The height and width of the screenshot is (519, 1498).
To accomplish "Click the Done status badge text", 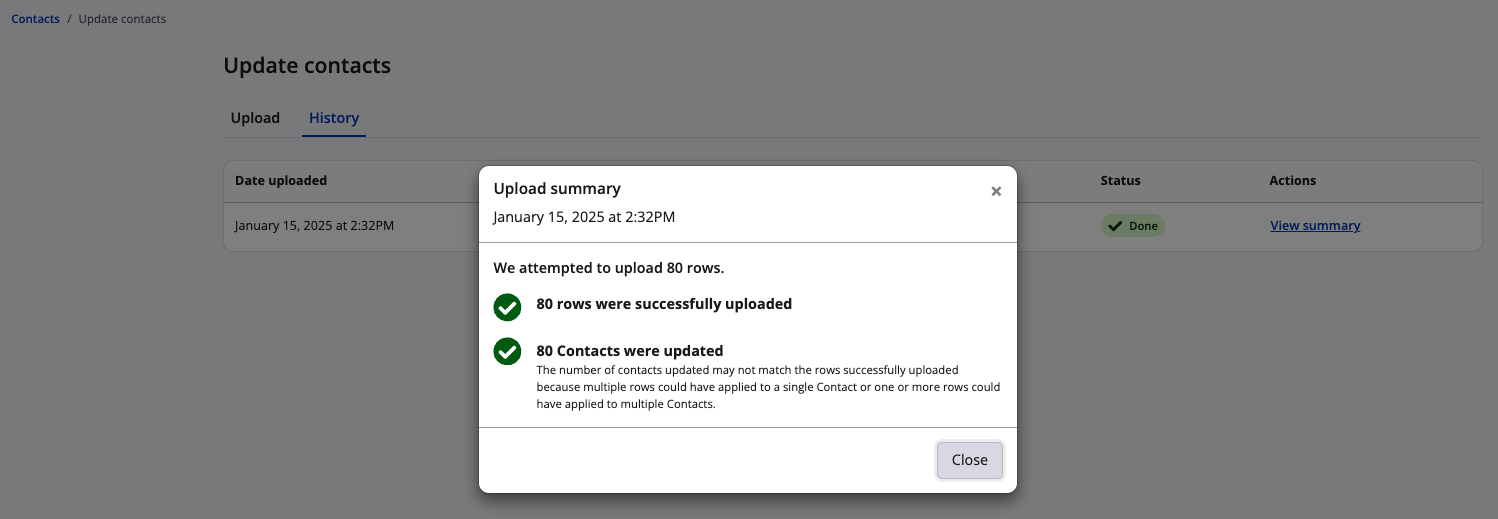I will coord(1143,226).
